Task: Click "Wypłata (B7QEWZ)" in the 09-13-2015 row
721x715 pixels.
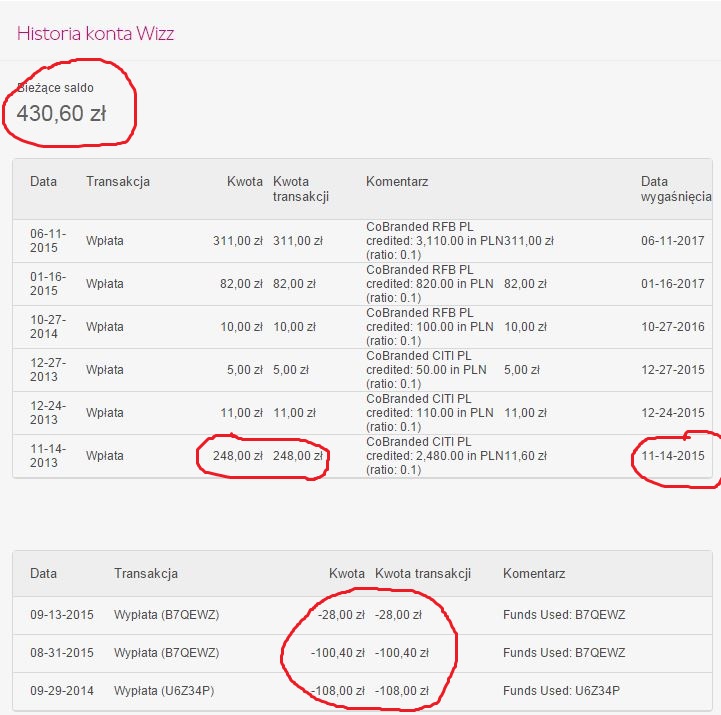Action: 166,615
